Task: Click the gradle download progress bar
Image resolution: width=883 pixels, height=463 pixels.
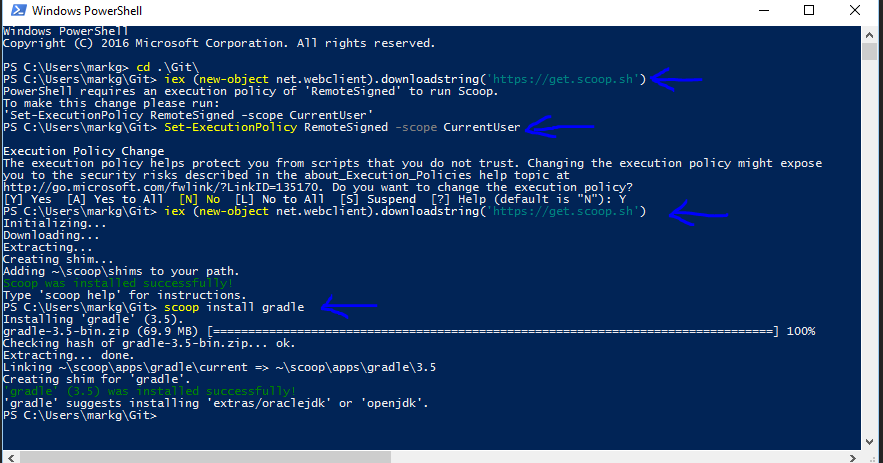Action: click(493, 331)
